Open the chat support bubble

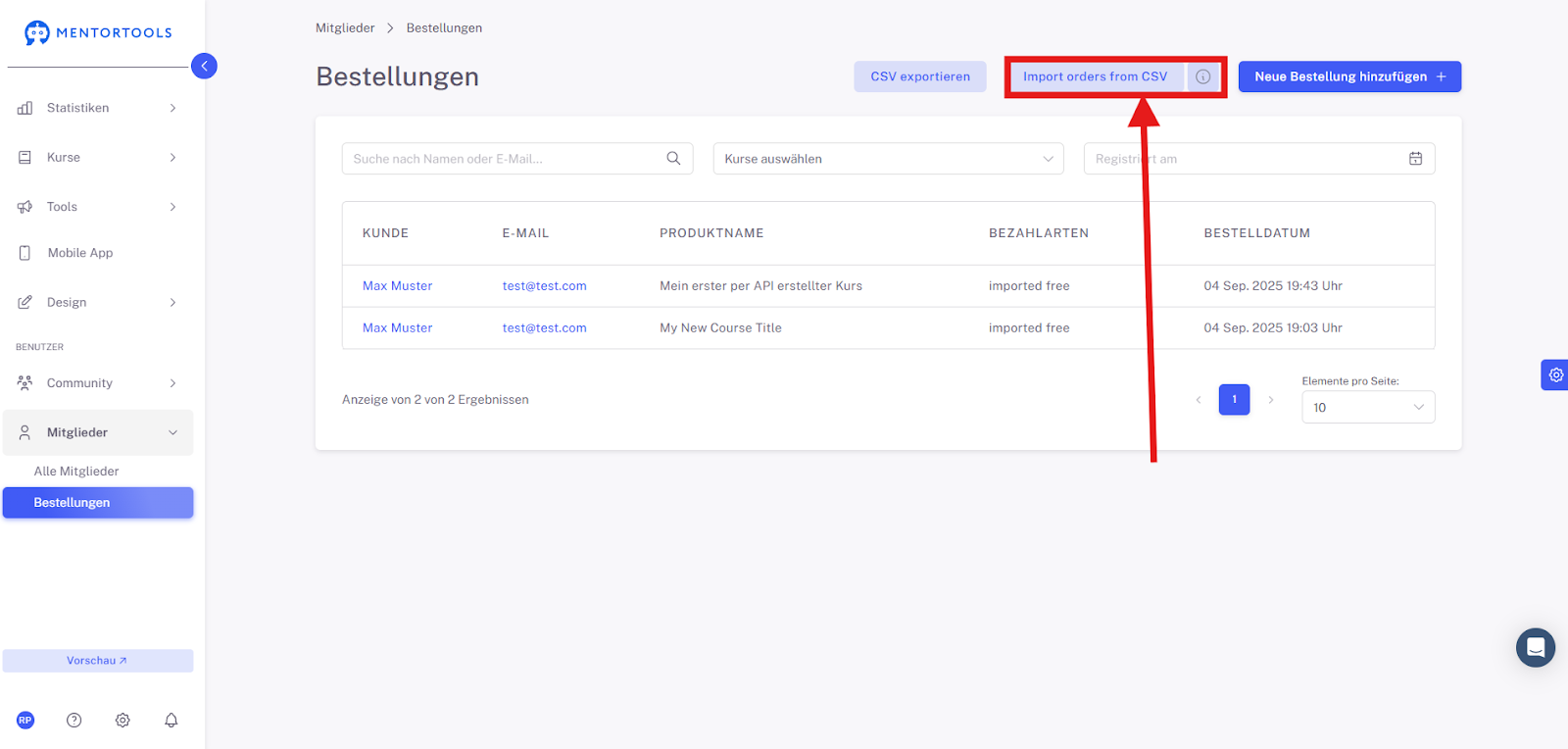tap(1535, 647)
